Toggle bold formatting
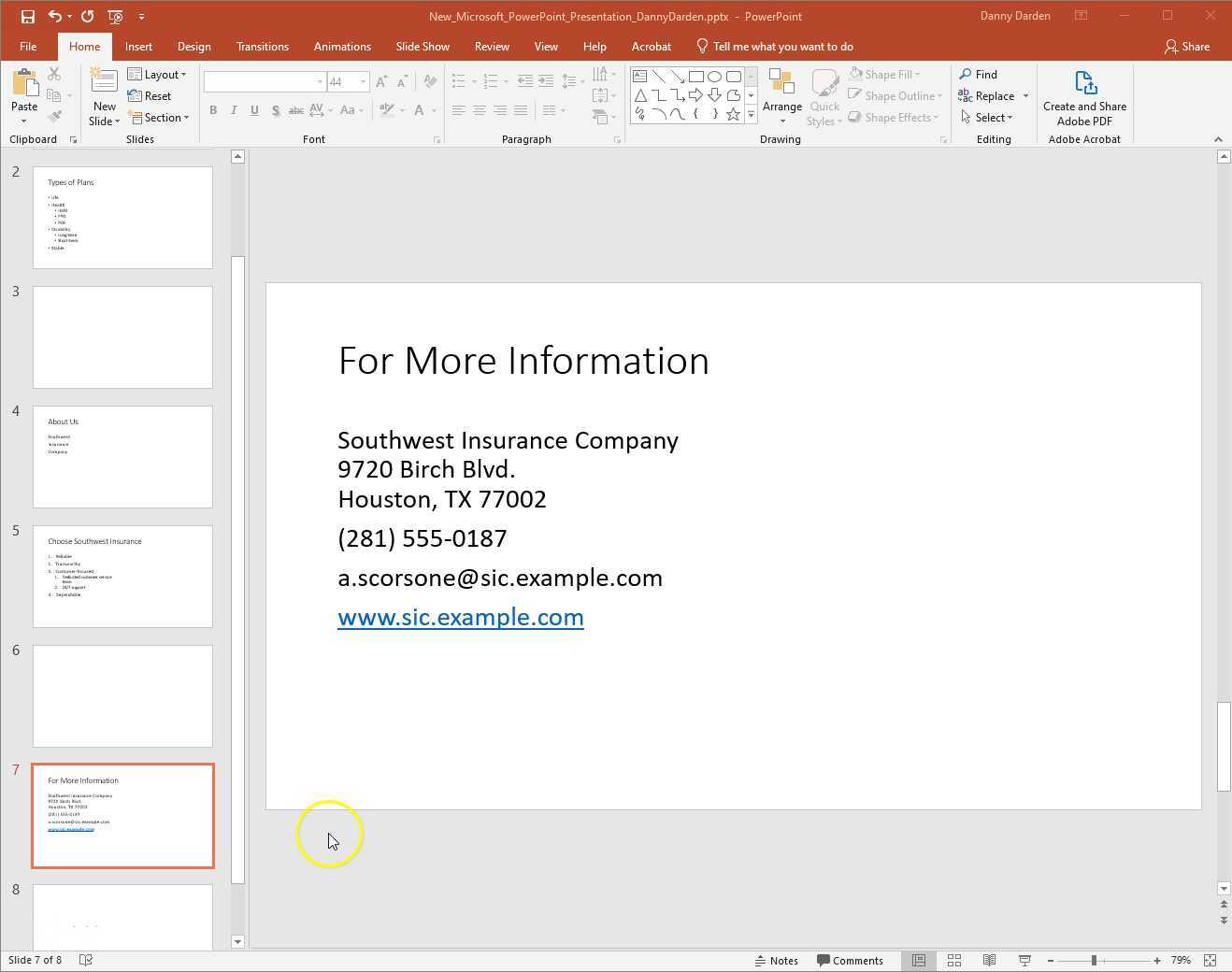The image size is (1232, 972). pos(213,110)
